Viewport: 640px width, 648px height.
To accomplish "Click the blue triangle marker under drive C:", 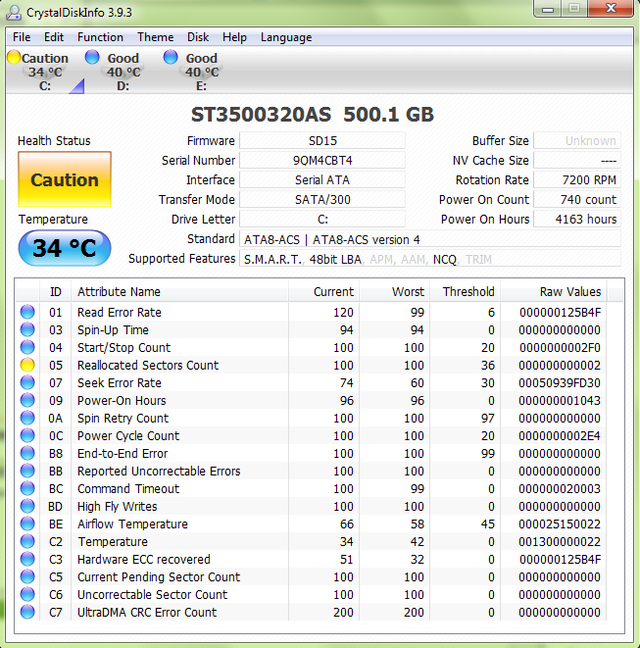I will (77, 86).
